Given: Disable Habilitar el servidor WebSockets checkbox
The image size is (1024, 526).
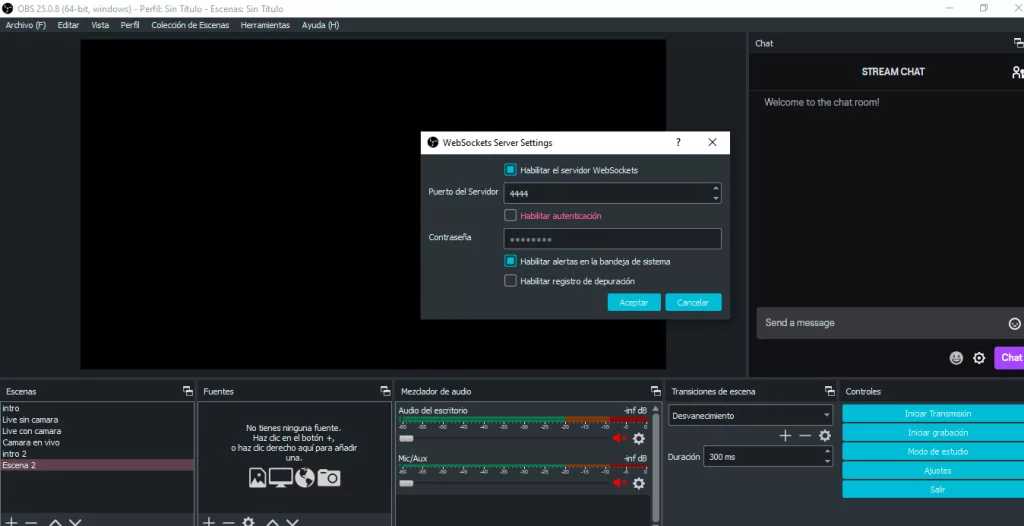Looking at the screenshot, I should tap(511, 170).
